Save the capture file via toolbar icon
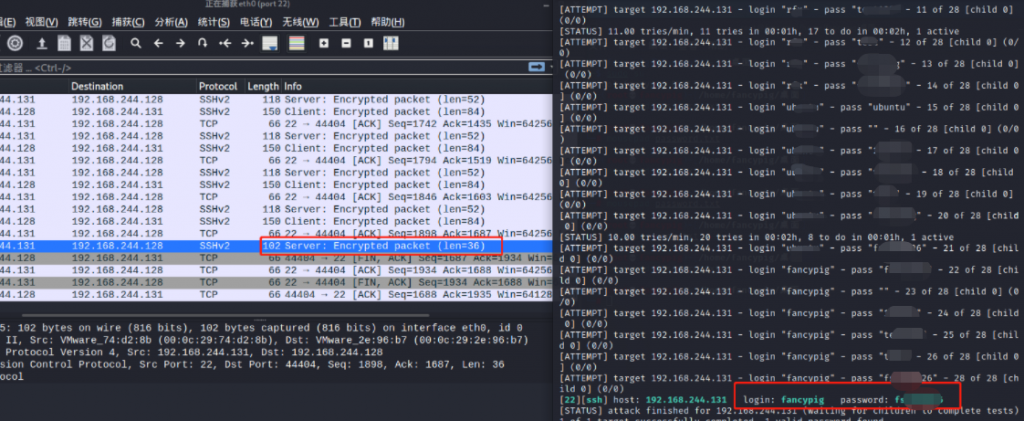 pos(64,44)
